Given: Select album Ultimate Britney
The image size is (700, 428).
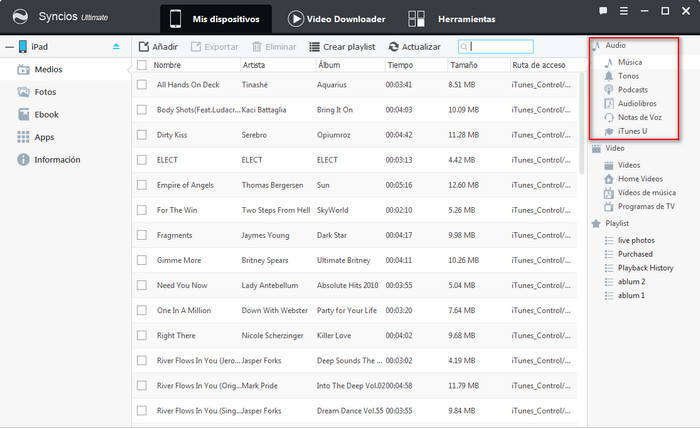Looking at the screenshot, I should pos(344,260).
